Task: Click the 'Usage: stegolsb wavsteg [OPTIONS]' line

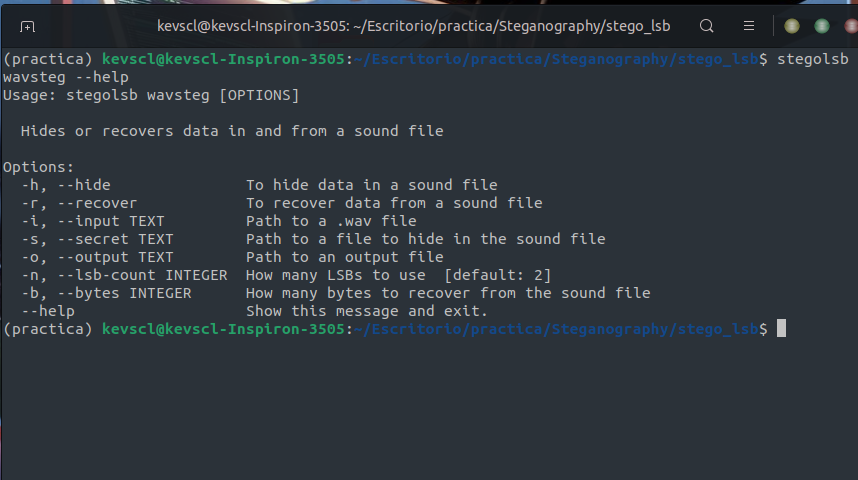Action: coord(151,95)
